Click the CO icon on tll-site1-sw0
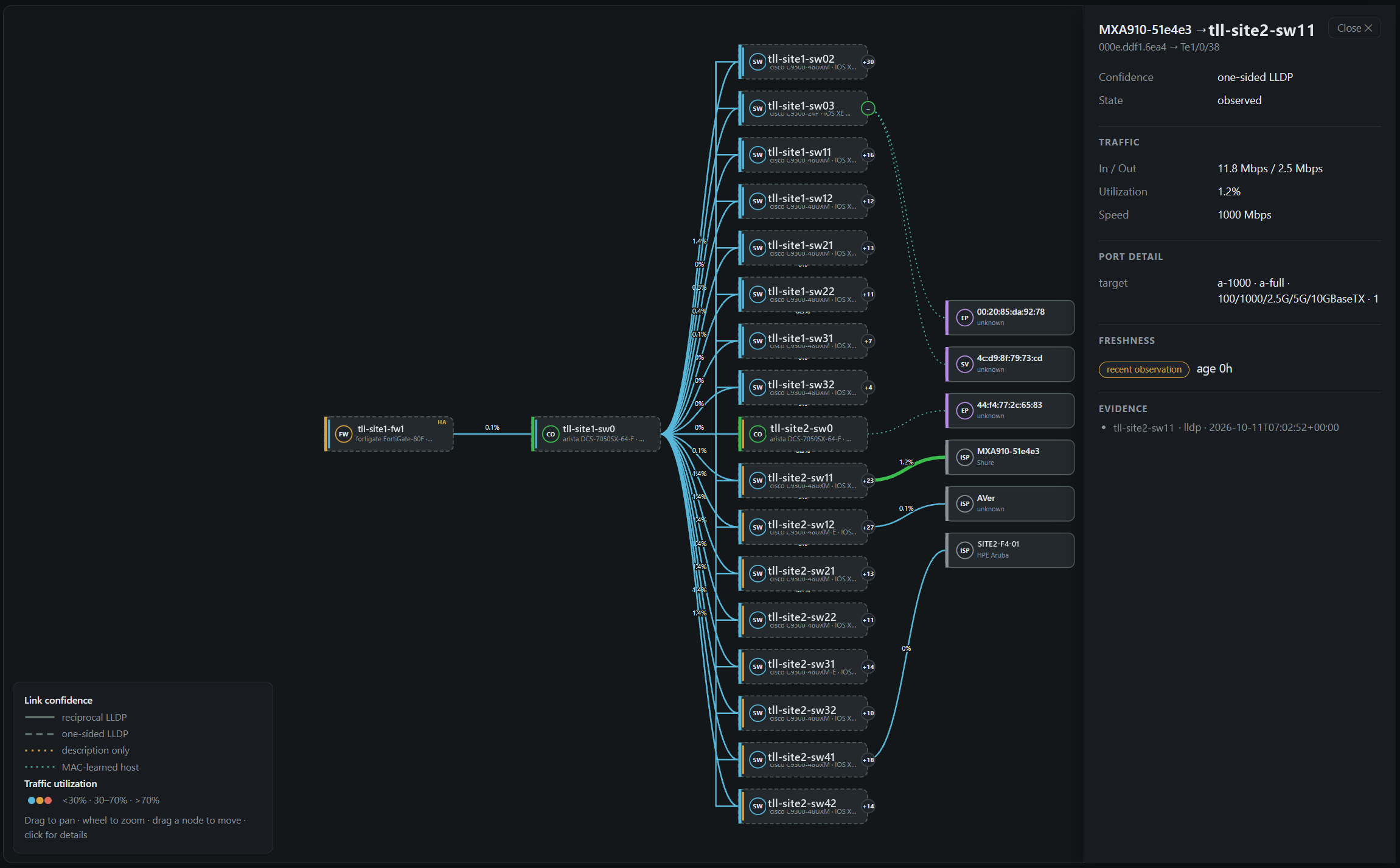The image size is (1400, 868). click(551, 434)
